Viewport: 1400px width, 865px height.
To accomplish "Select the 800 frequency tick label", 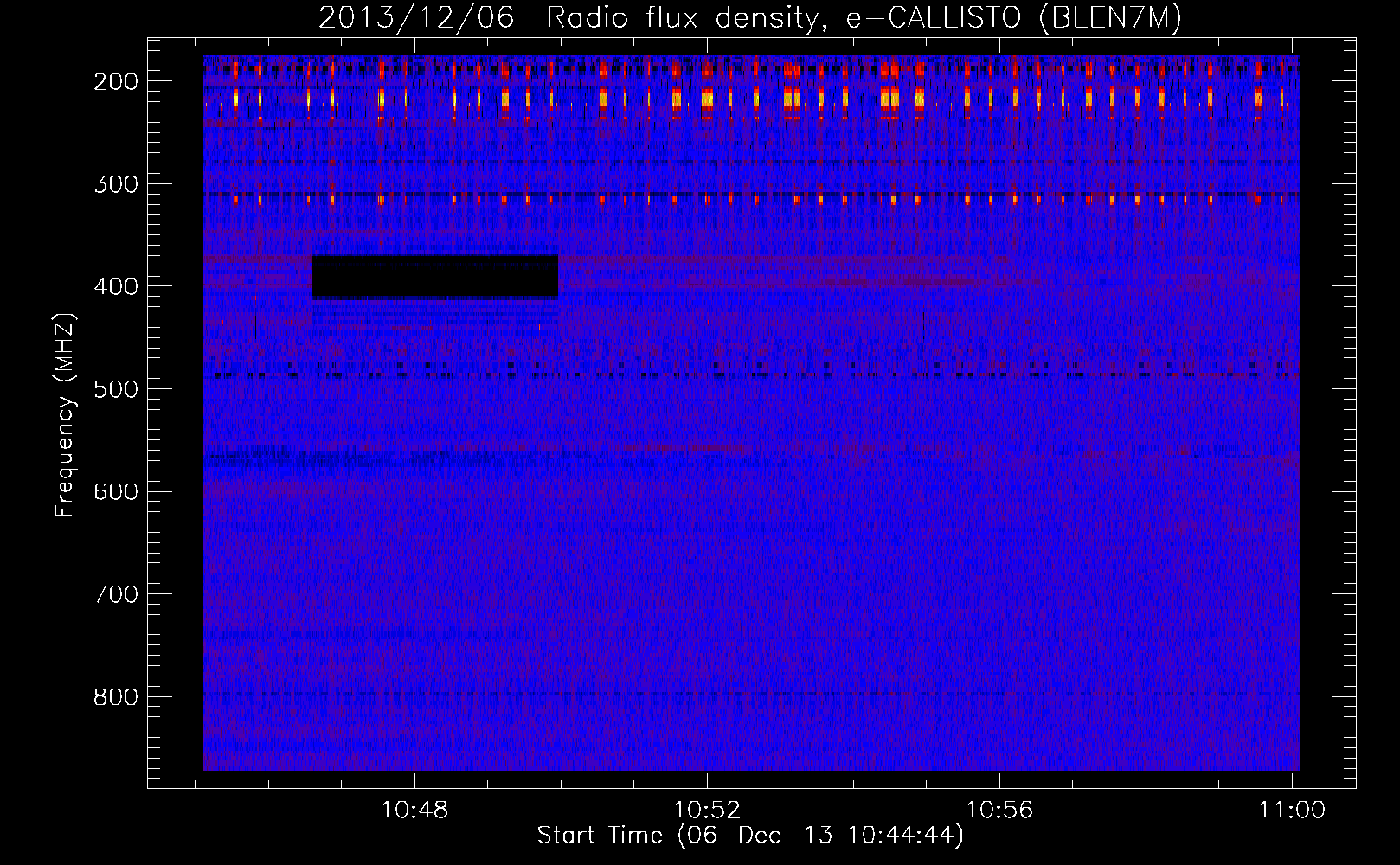I will (x=116, y=697).
